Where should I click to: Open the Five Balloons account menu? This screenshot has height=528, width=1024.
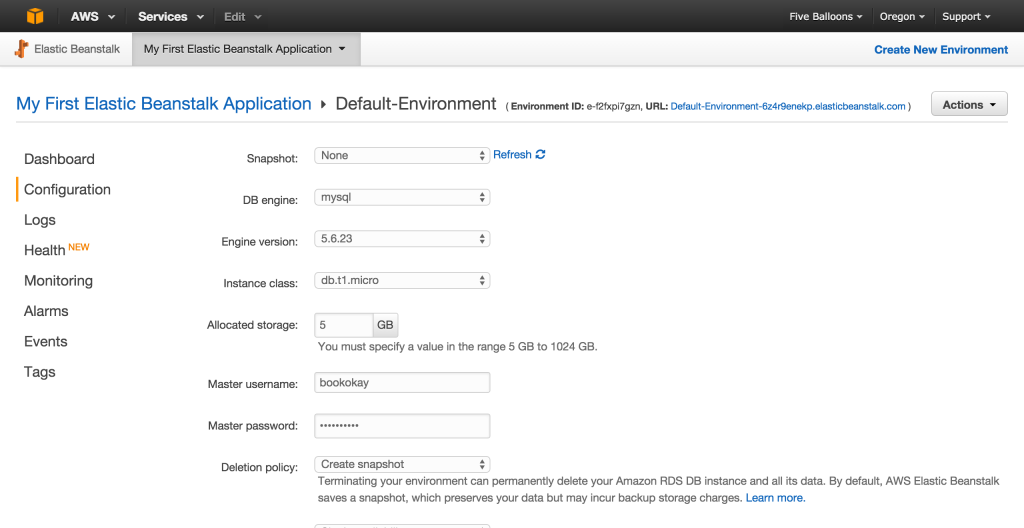click(x=825, y=16)
